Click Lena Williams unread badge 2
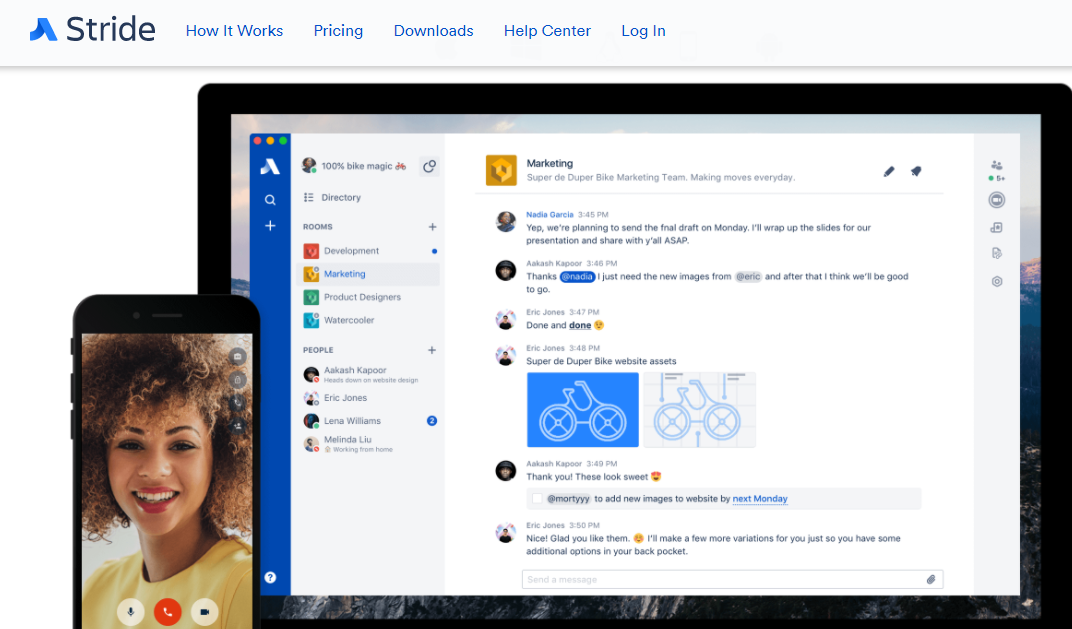The width and height of the screenshot is (1072, 629). point(432,420)
